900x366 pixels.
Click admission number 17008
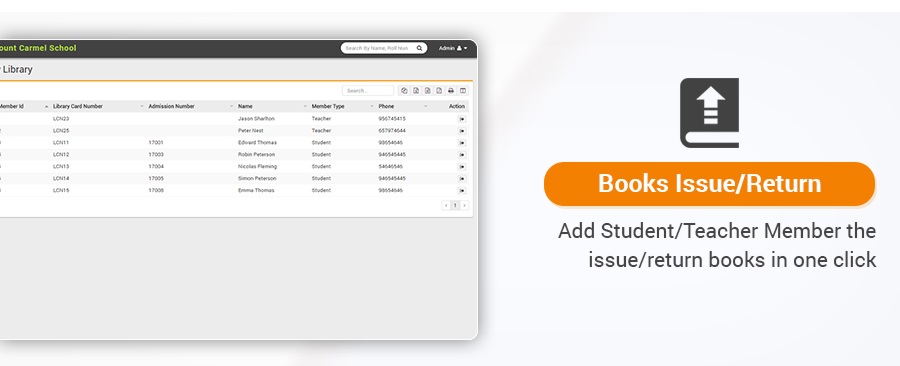pyautogui.click(x=156, y=190)
